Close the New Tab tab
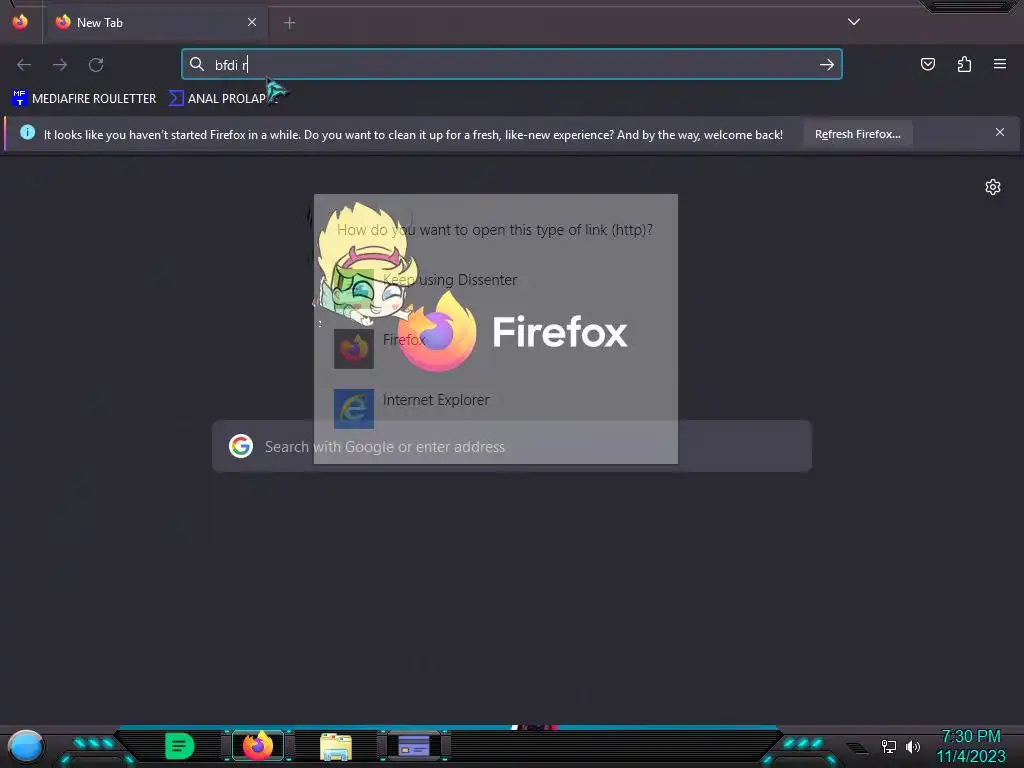The width and height of the screenshot is (1024, 768). point(252,22)
